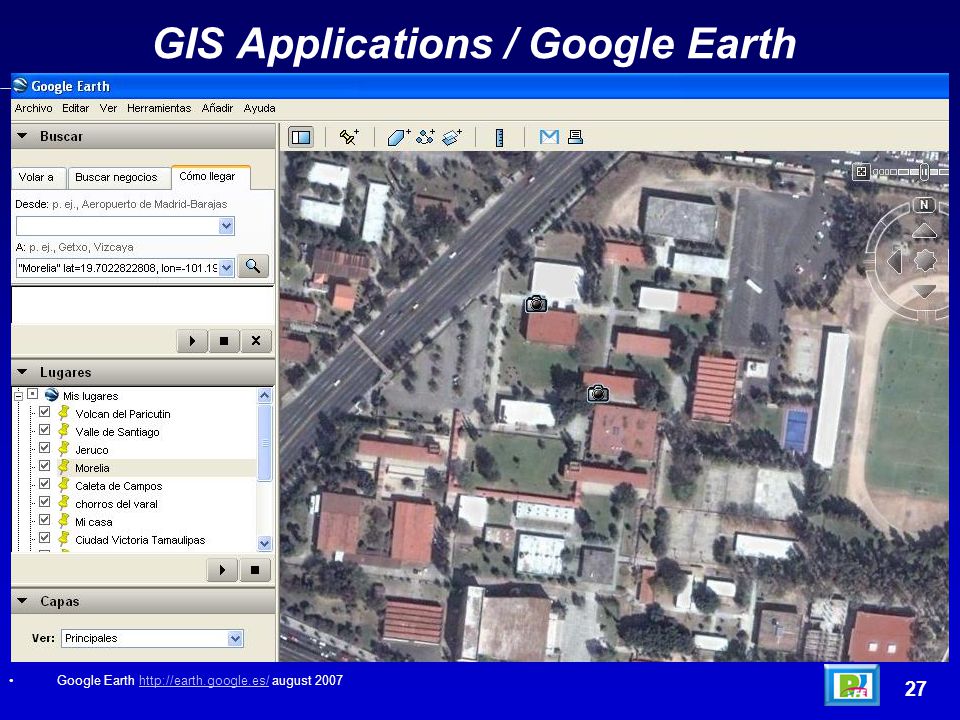Select the add path tool
This screenshot has width=960, height=720.
(x=426, y=137)
